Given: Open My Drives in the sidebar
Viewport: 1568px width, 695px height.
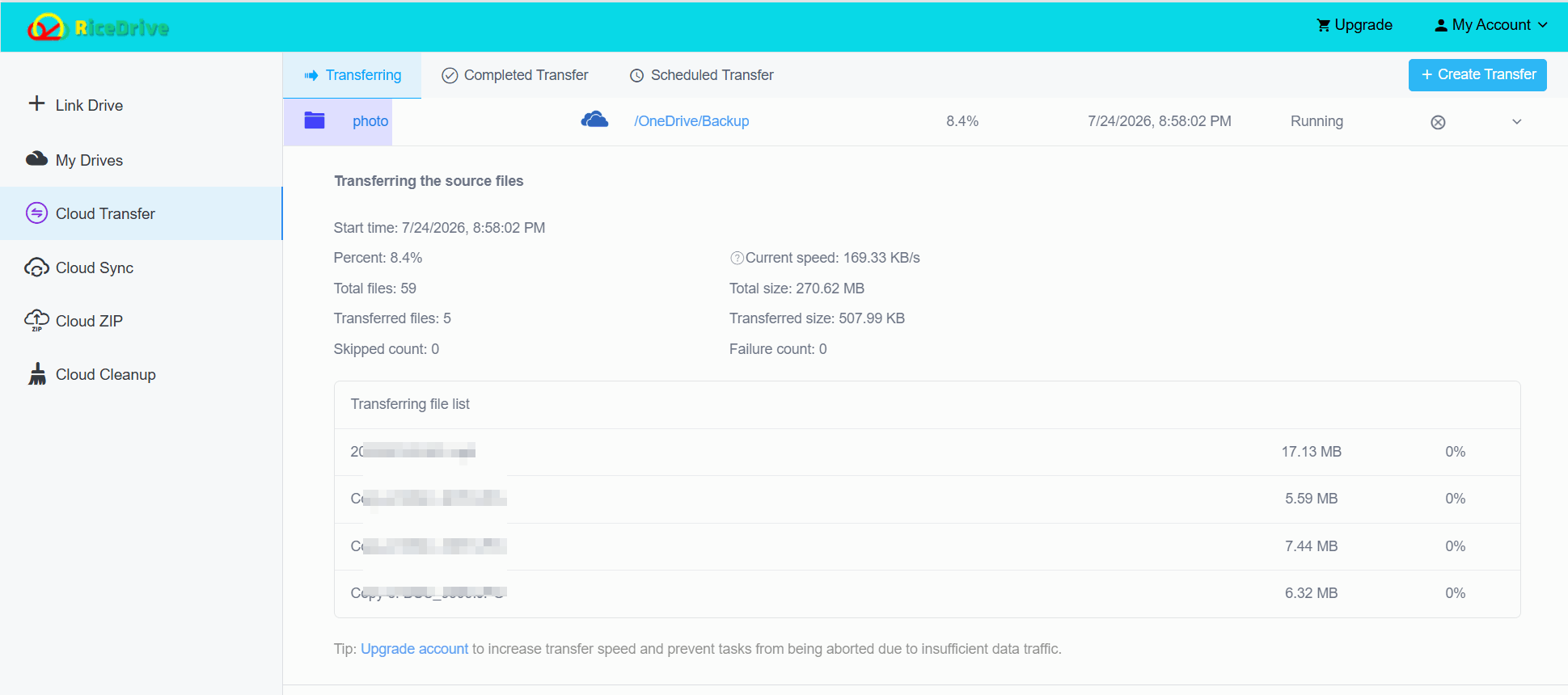Looking at the screenshot, I should click(142, 160).
